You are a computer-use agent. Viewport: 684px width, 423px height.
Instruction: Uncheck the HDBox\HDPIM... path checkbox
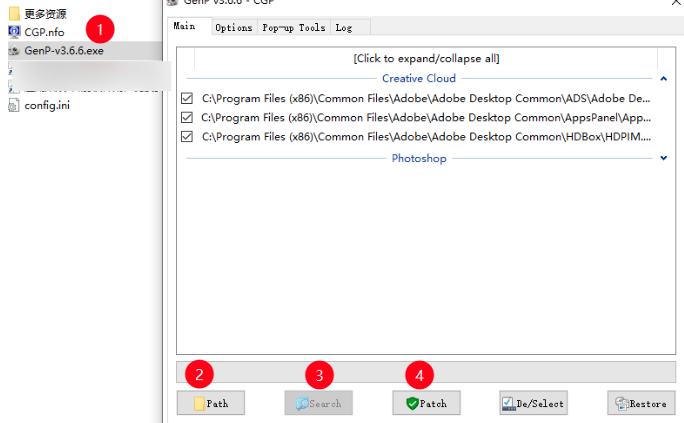[x=187, y=136]
